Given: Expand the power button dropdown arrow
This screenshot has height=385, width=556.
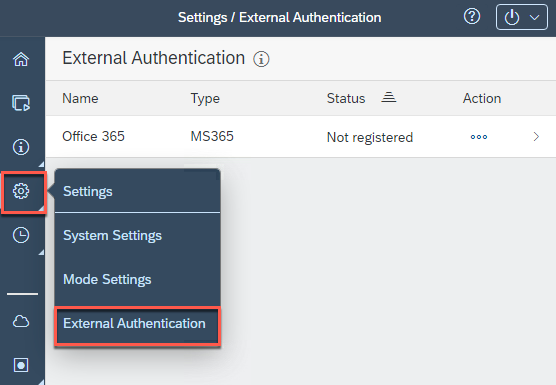Looking at the screenshot, I should click(534, 17).
